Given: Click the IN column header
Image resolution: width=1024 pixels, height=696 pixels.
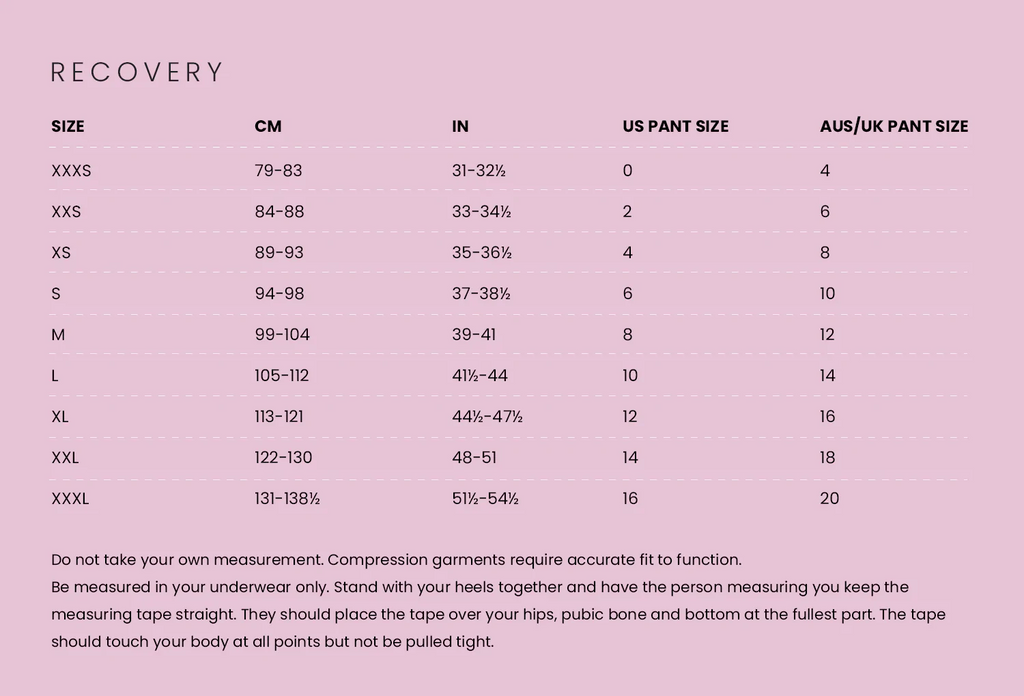Looking at the screenshot, I should tap(460, 126).
